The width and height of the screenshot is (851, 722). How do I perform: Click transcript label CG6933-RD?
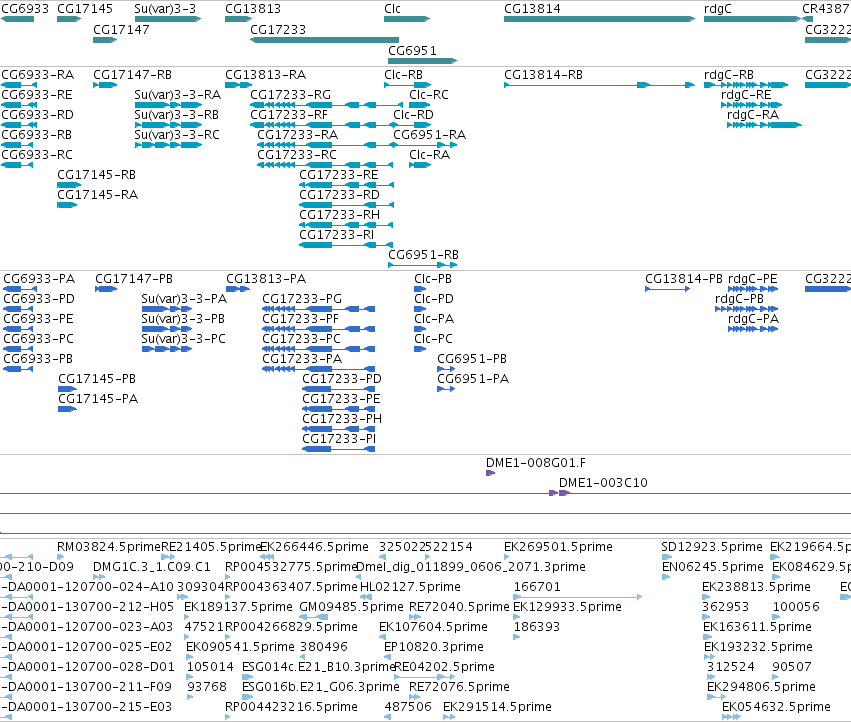pyautogui.click(x=37, y=115)
